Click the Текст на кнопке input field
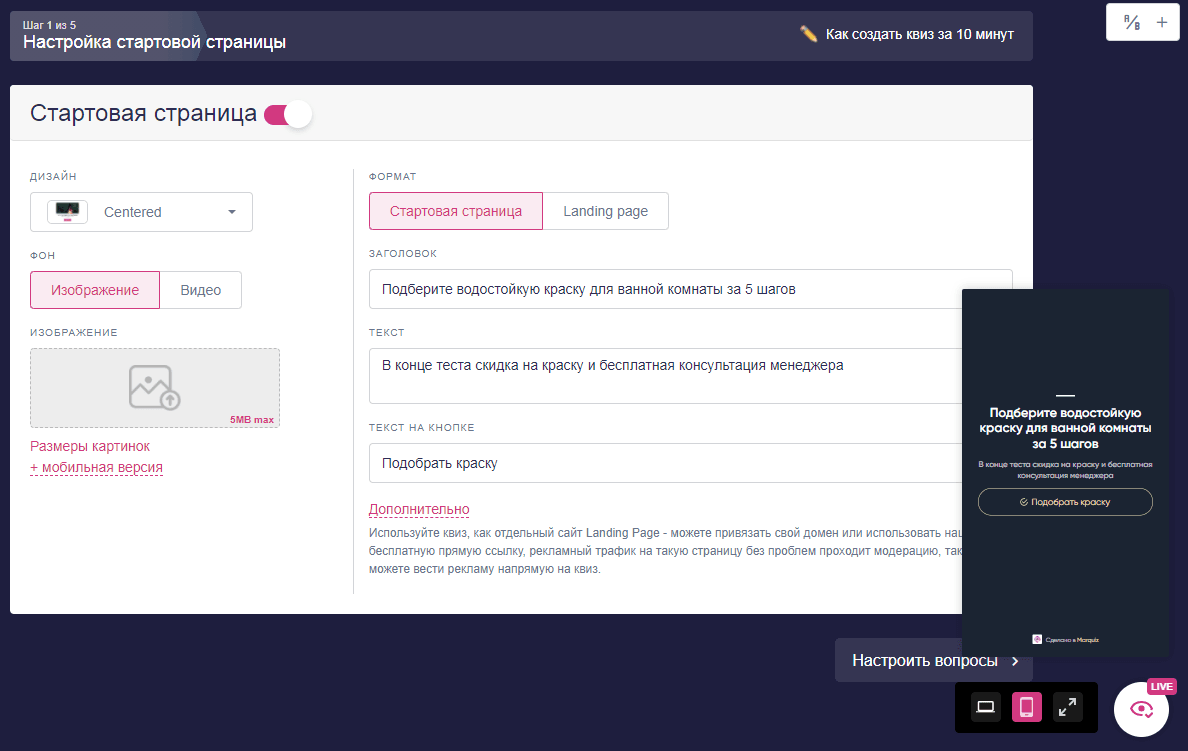 (x=665, y=463)
